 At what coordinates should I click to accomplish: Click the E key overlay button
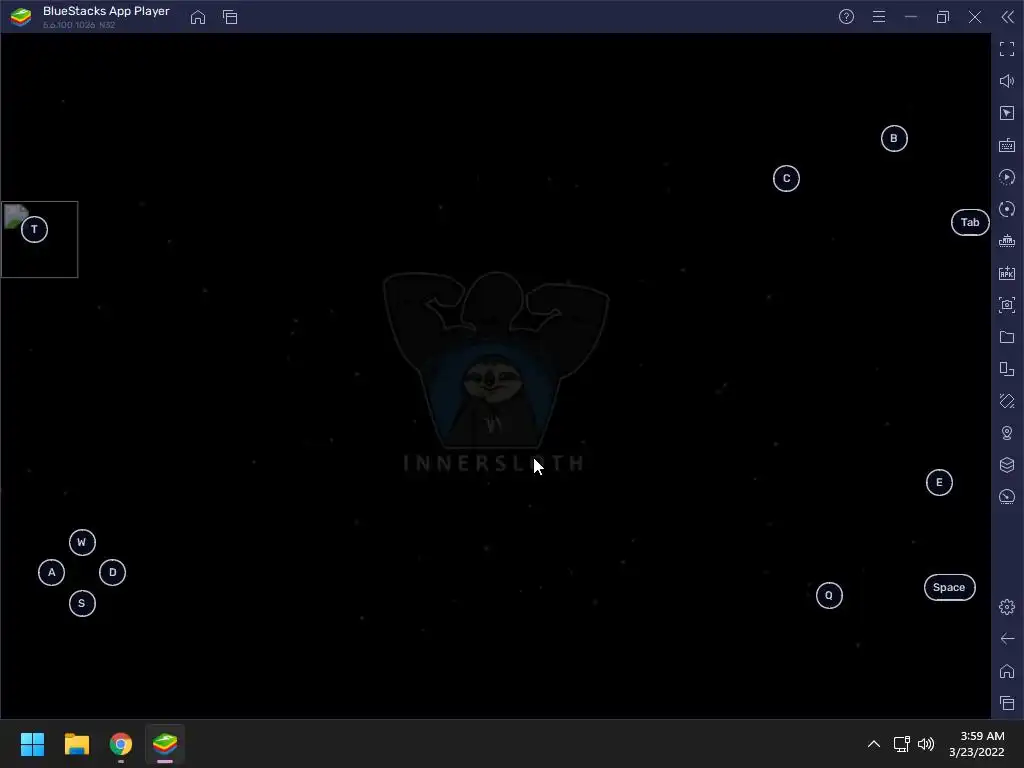tap(939, 483)
